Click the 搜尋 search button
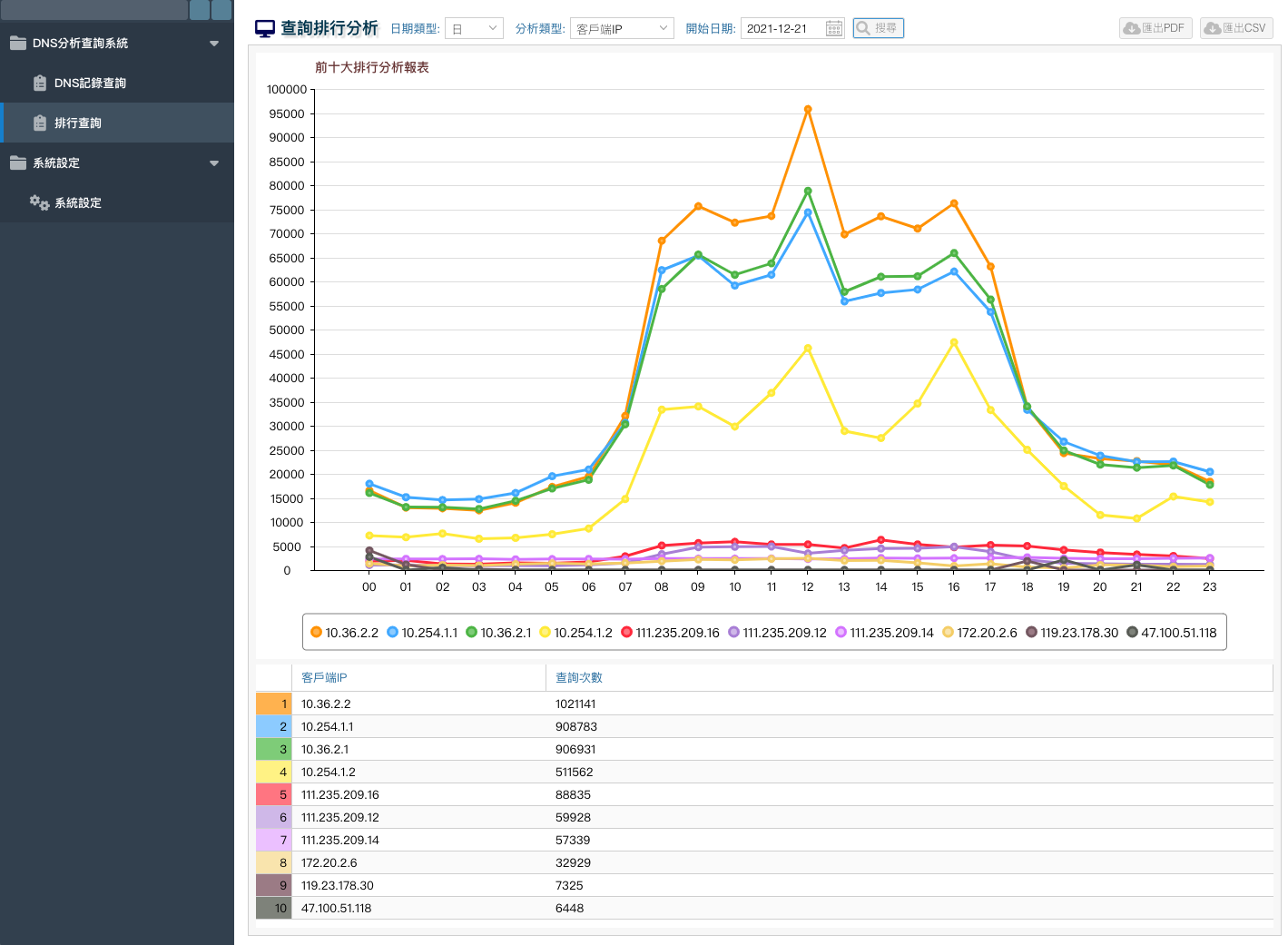The height and width of the screenshot is (945, 1288). coord(878,28)
